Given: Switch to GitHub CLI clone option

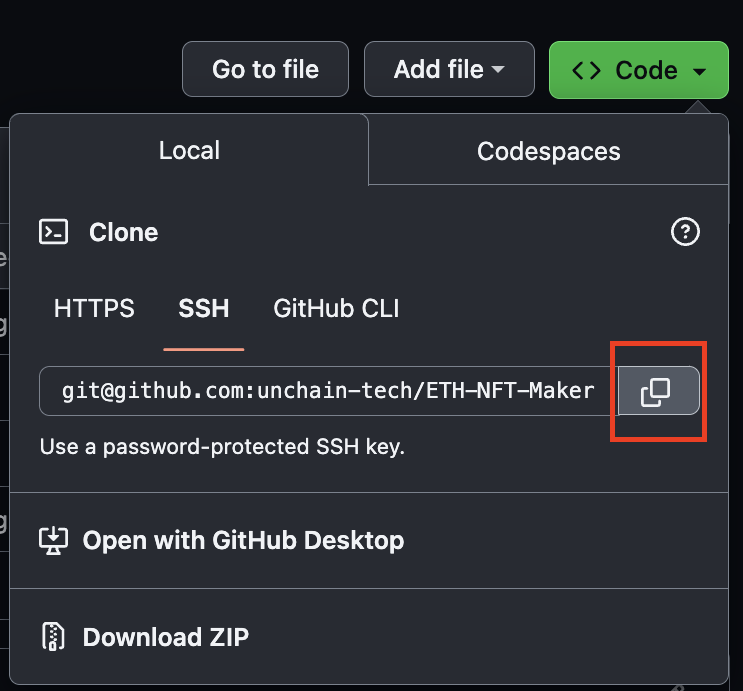Looking at the screenshot, I should (x=336, y=309).
